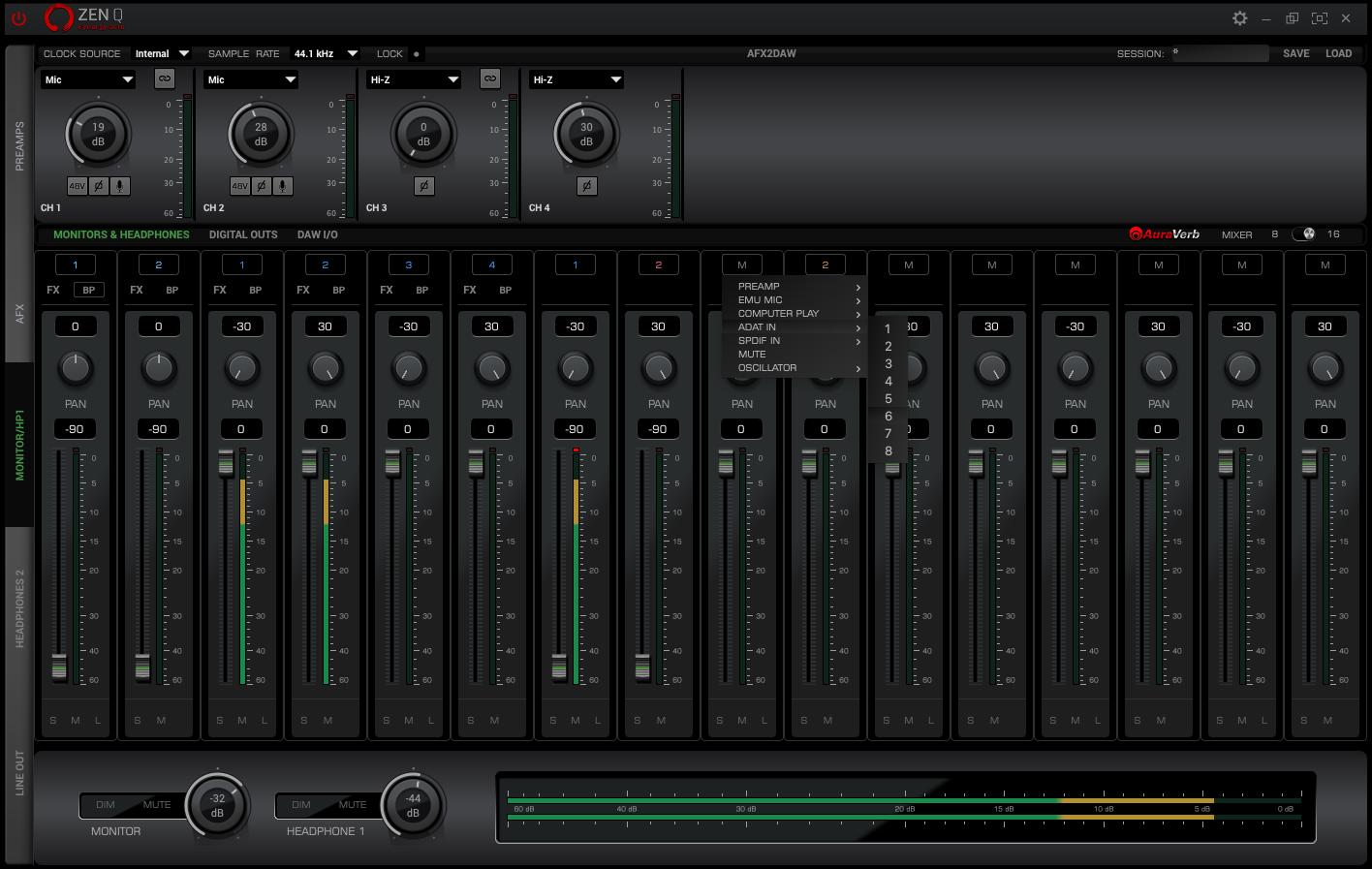Image resolution: width=1372 pixels, height=869 pixels.
Task: Open the AuraVerb reverb panel
Action: (1165, 233)
